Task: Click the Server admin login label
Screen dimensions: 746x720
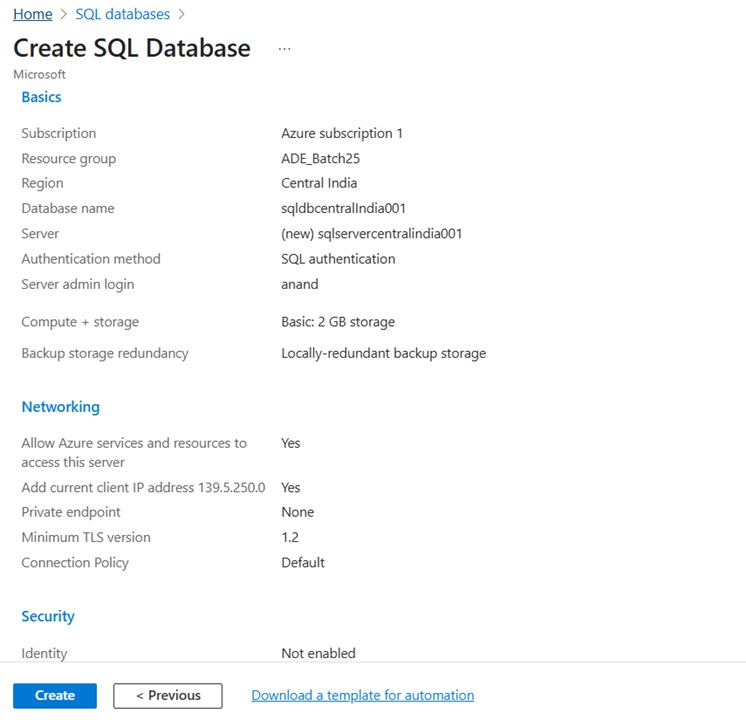Action: point(78,284)
